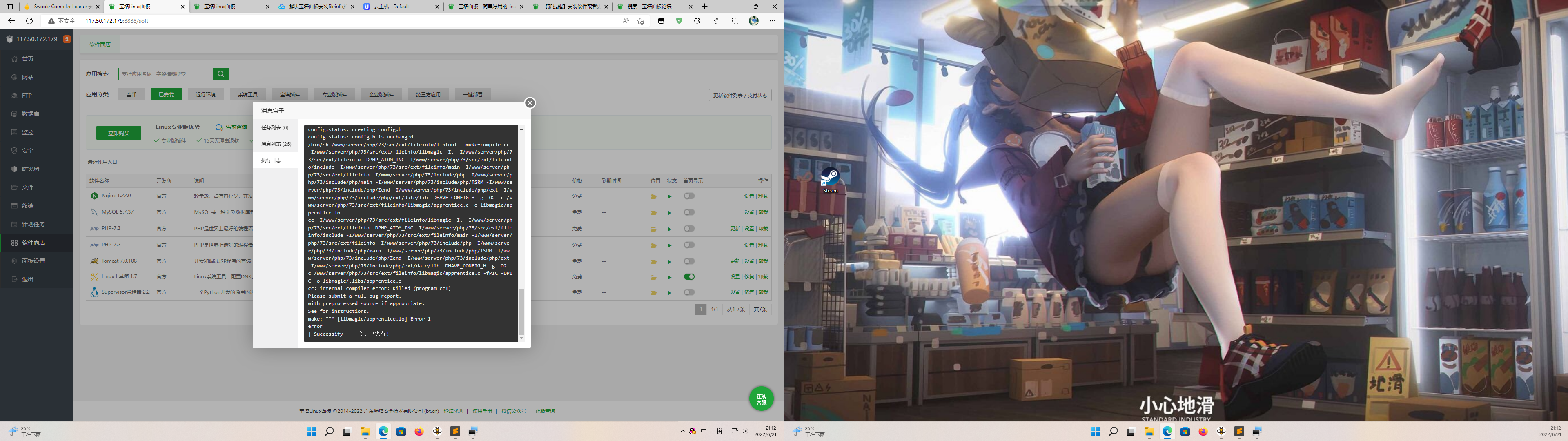The image size is (1568, 441).
Task: Toggle homepage display for MySQL 5.7.37
Action: (689, 213)
